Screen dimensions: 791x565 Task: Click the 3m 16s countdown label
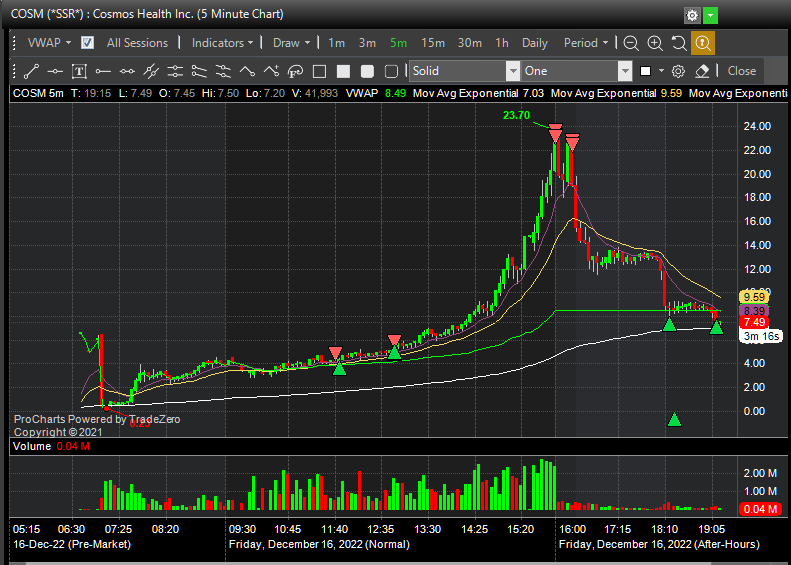pyautogui.click(x=761, y=336)
